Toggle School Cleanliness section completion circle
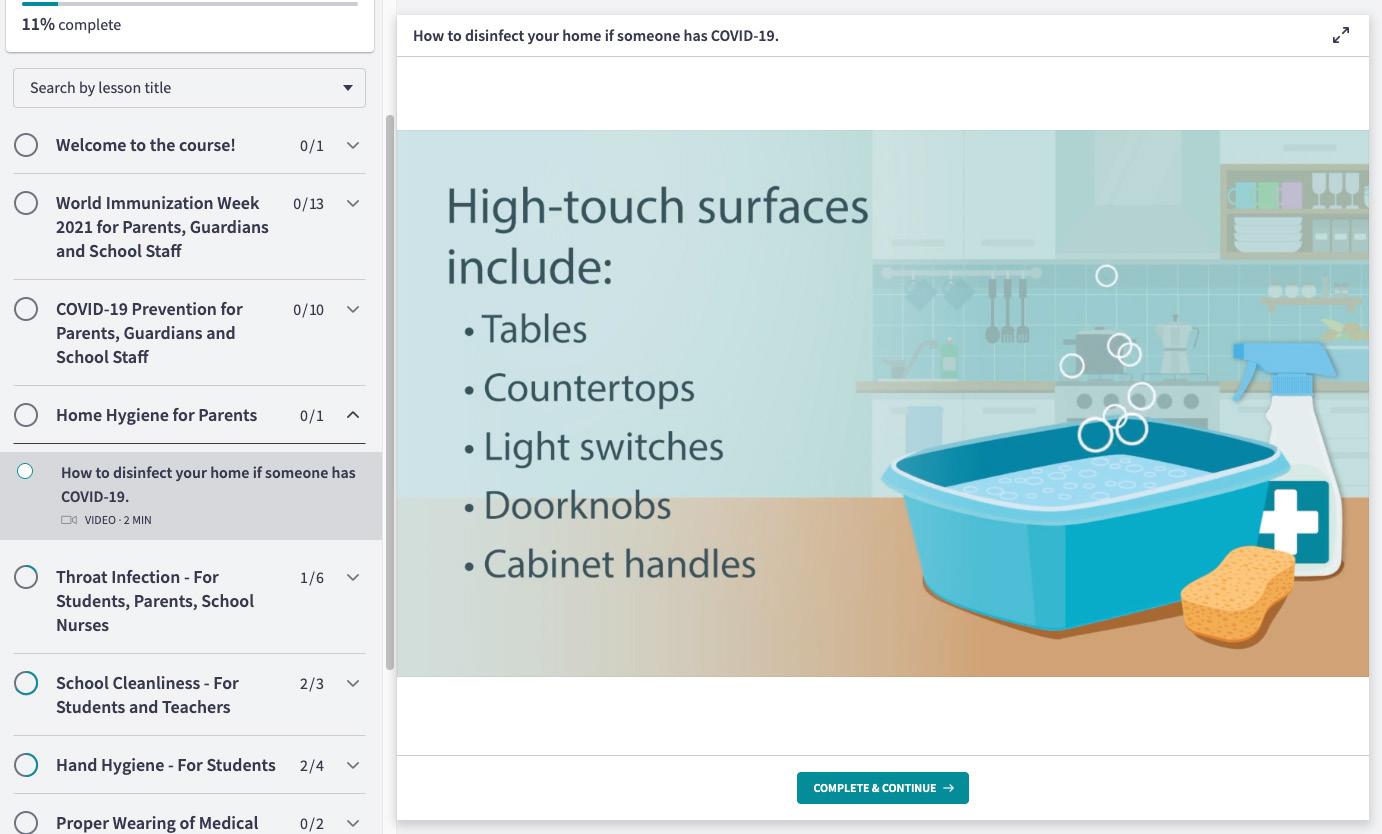 tap(26, 683)
